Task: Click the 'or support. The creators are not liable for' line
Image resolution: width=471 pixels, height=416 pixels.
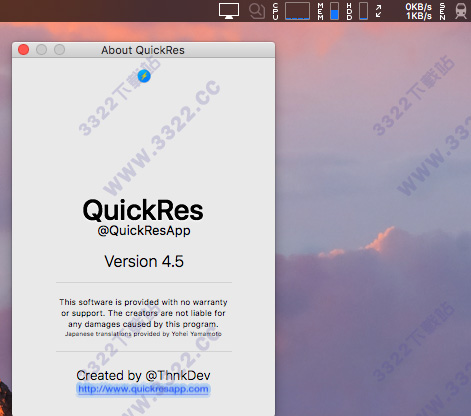Action: pos(143,313)
